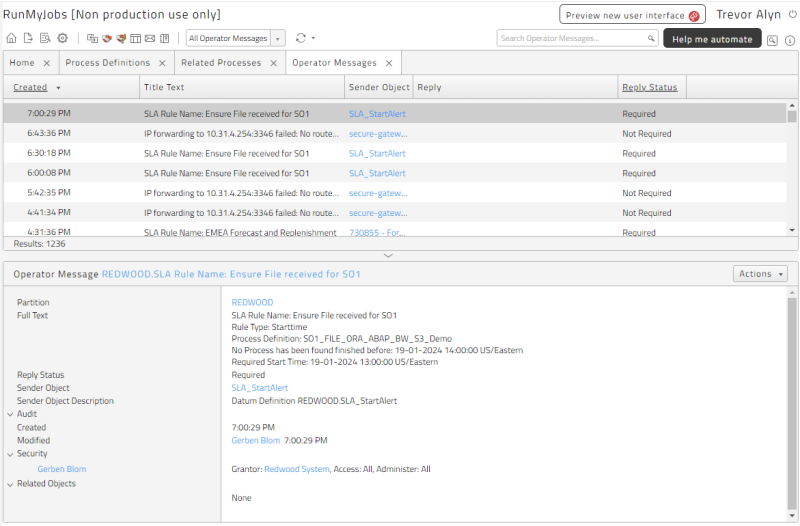Click the Sender Object column header
This screenshot has width=800, height=526.
click(x=379, y=87)
